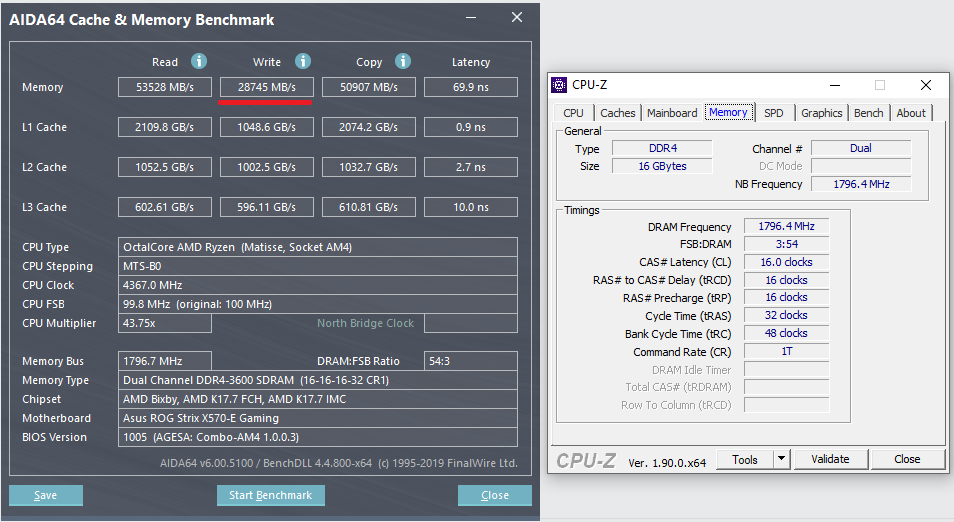Click CPU Multiplier value 43.75x
The image size is (954, 522).
click(165, 323)
